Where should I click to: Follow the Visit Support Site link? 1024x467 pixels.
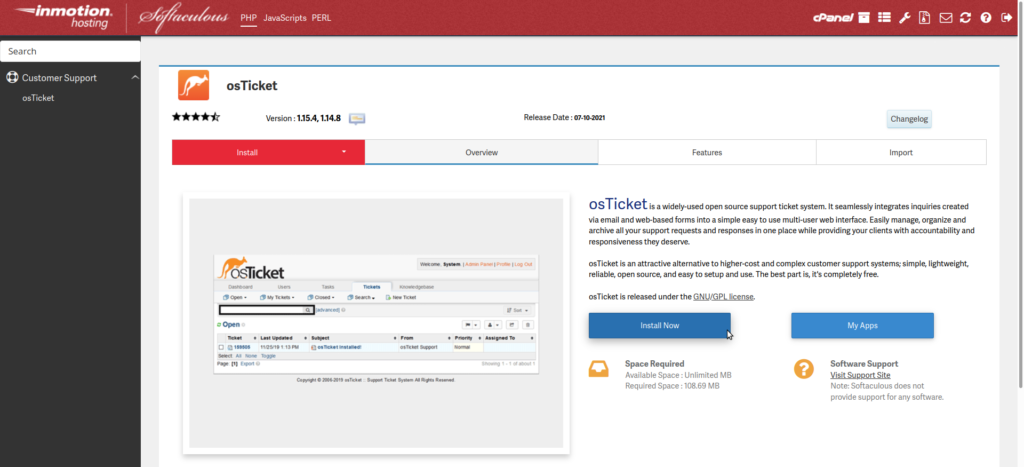point(860,375)
